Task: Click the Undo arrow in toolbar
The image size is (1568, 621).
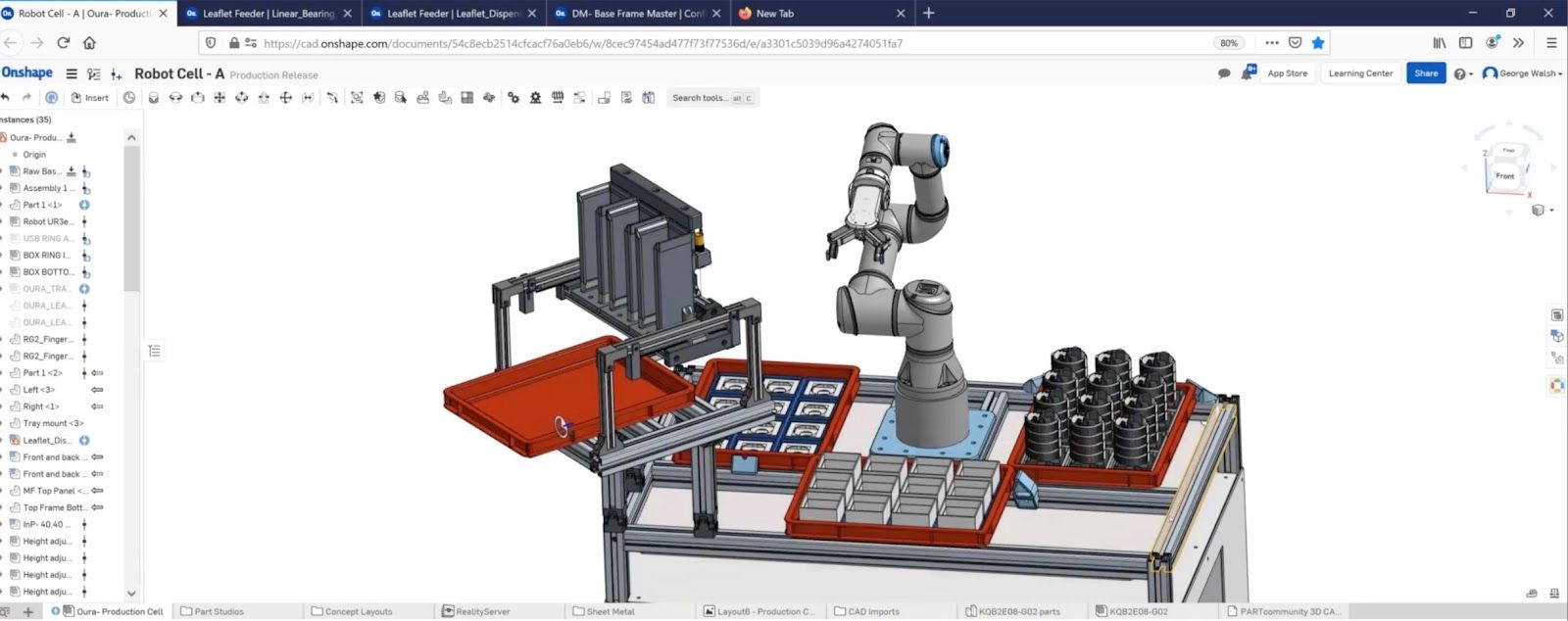Action: point(6,98)
